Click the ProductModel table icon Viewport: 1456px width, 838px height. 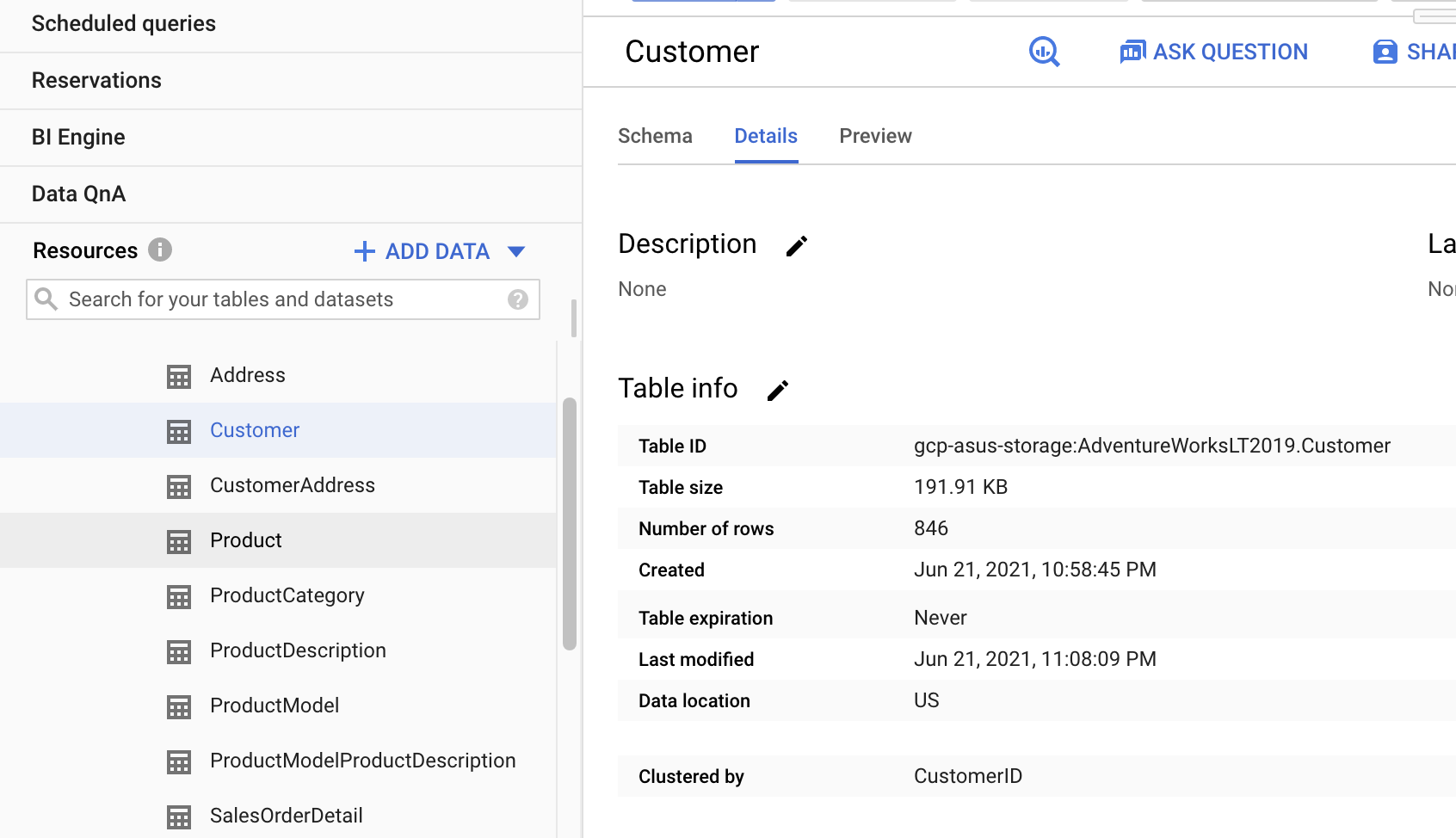[179, 706]
